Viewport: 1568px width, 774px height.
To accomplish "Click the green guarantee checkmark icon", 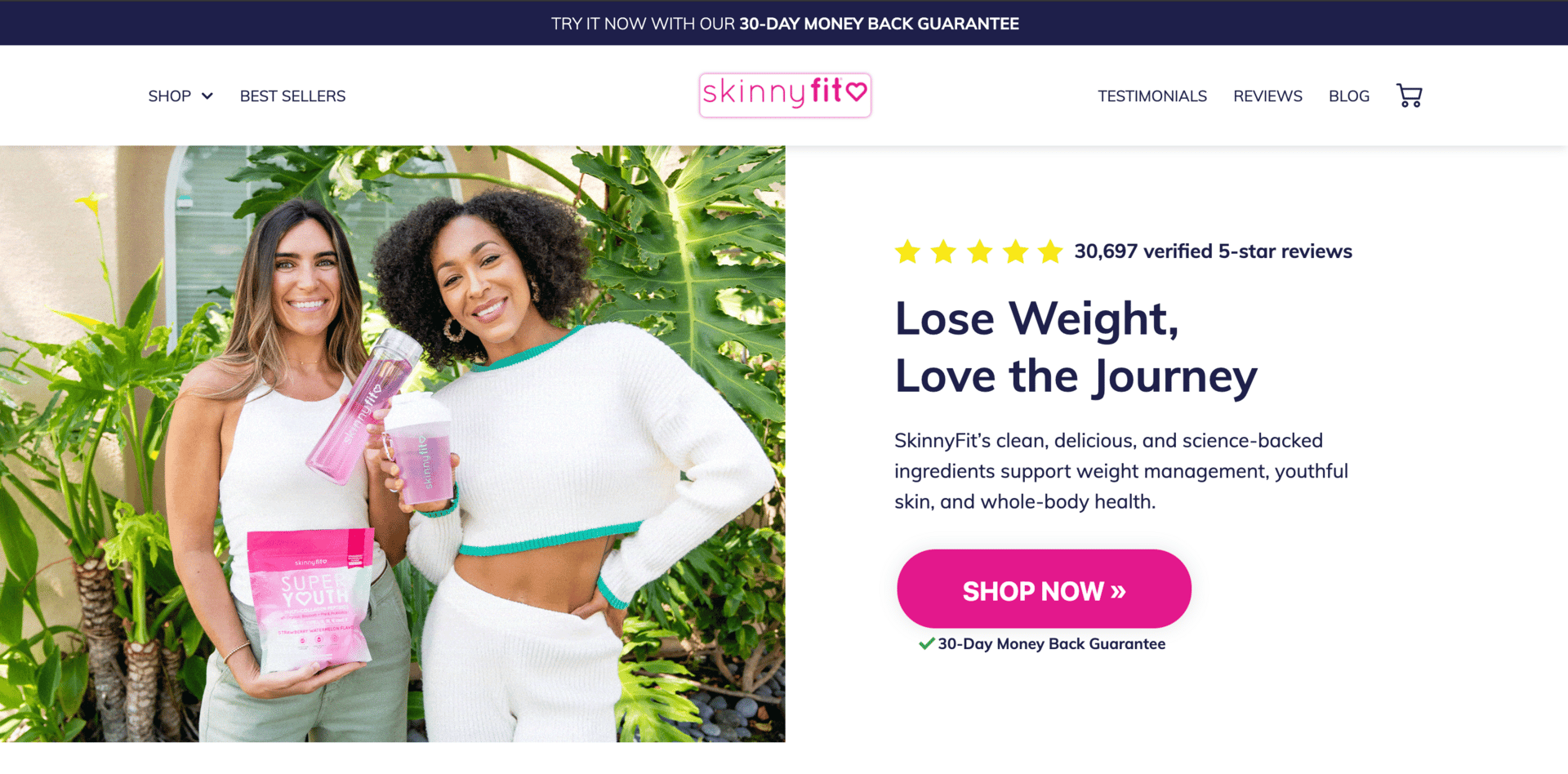I will (926, 643).
